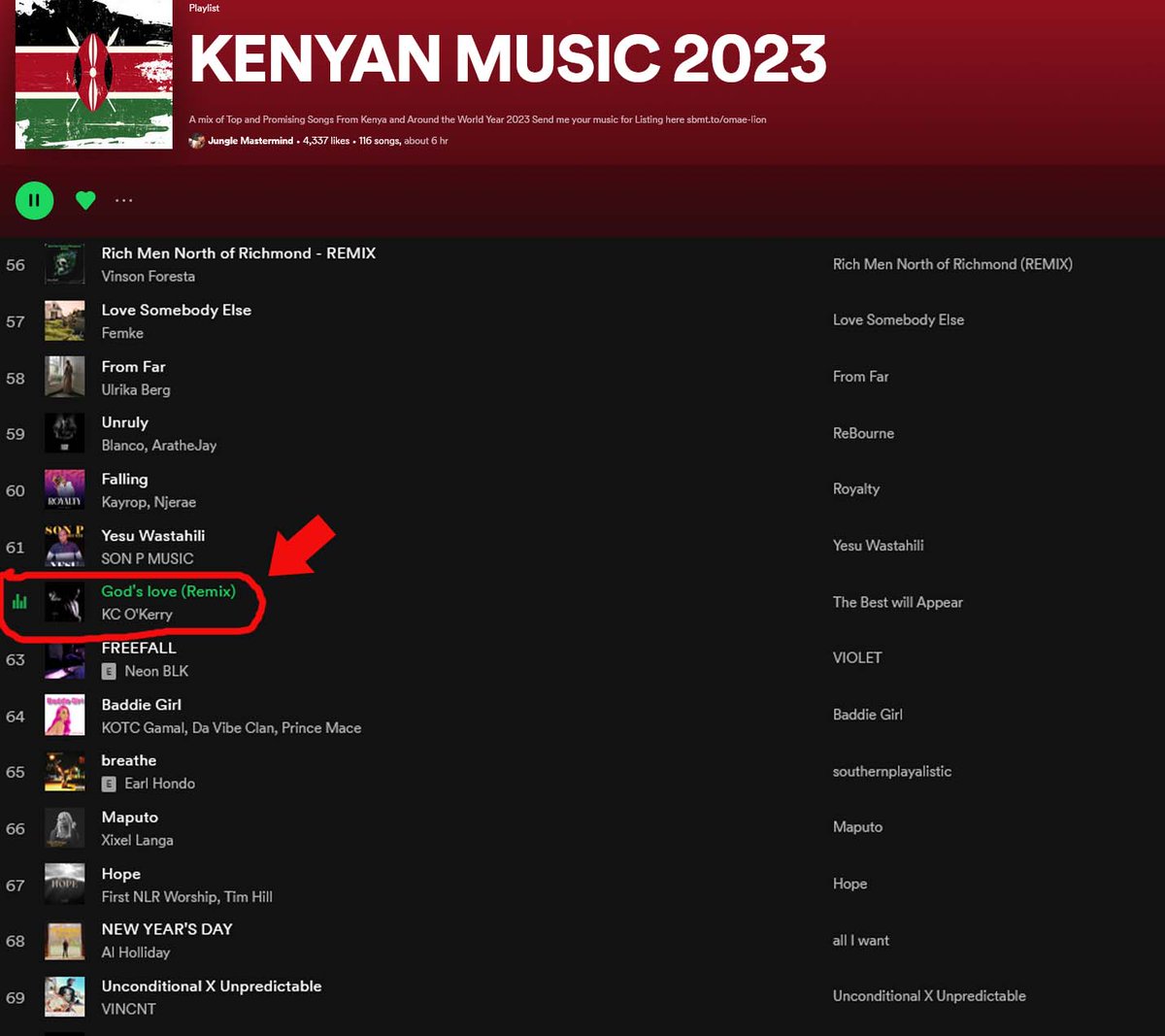Viewport: 1165px width, 1036px height.
Task: Open artist Njerae
Action: click(x=175, y=502)
